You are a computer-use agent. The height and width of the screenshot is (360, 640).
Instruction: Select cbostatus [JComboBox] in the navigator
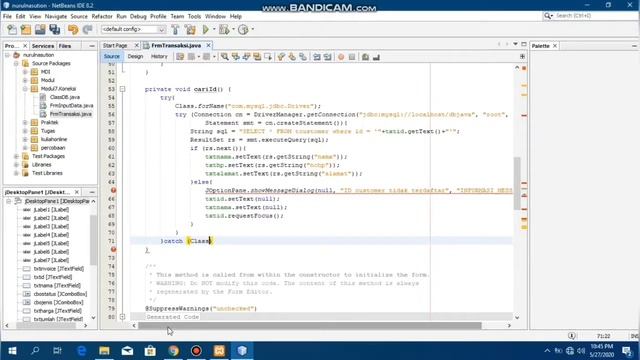[60, 294]
